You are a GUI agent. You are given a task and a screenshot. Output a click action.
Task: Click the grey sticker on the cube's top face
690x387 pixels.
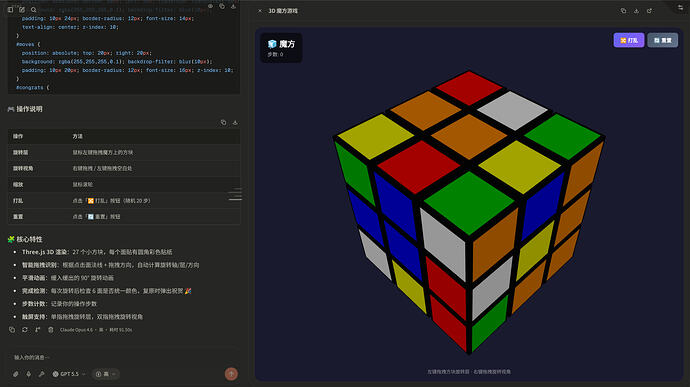(512, 111)
